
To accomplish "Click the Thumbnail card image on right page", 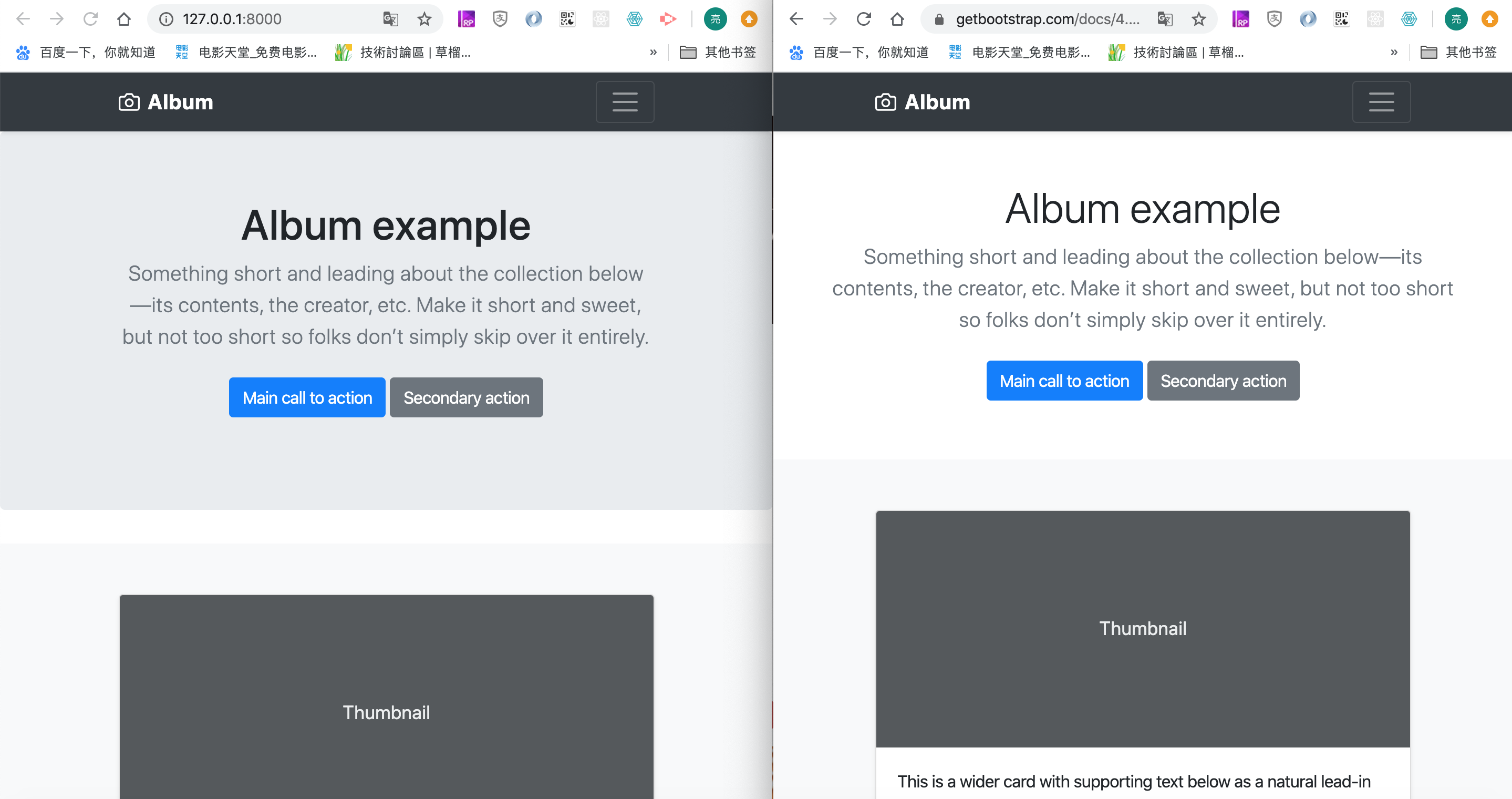I will (1142, 628).
